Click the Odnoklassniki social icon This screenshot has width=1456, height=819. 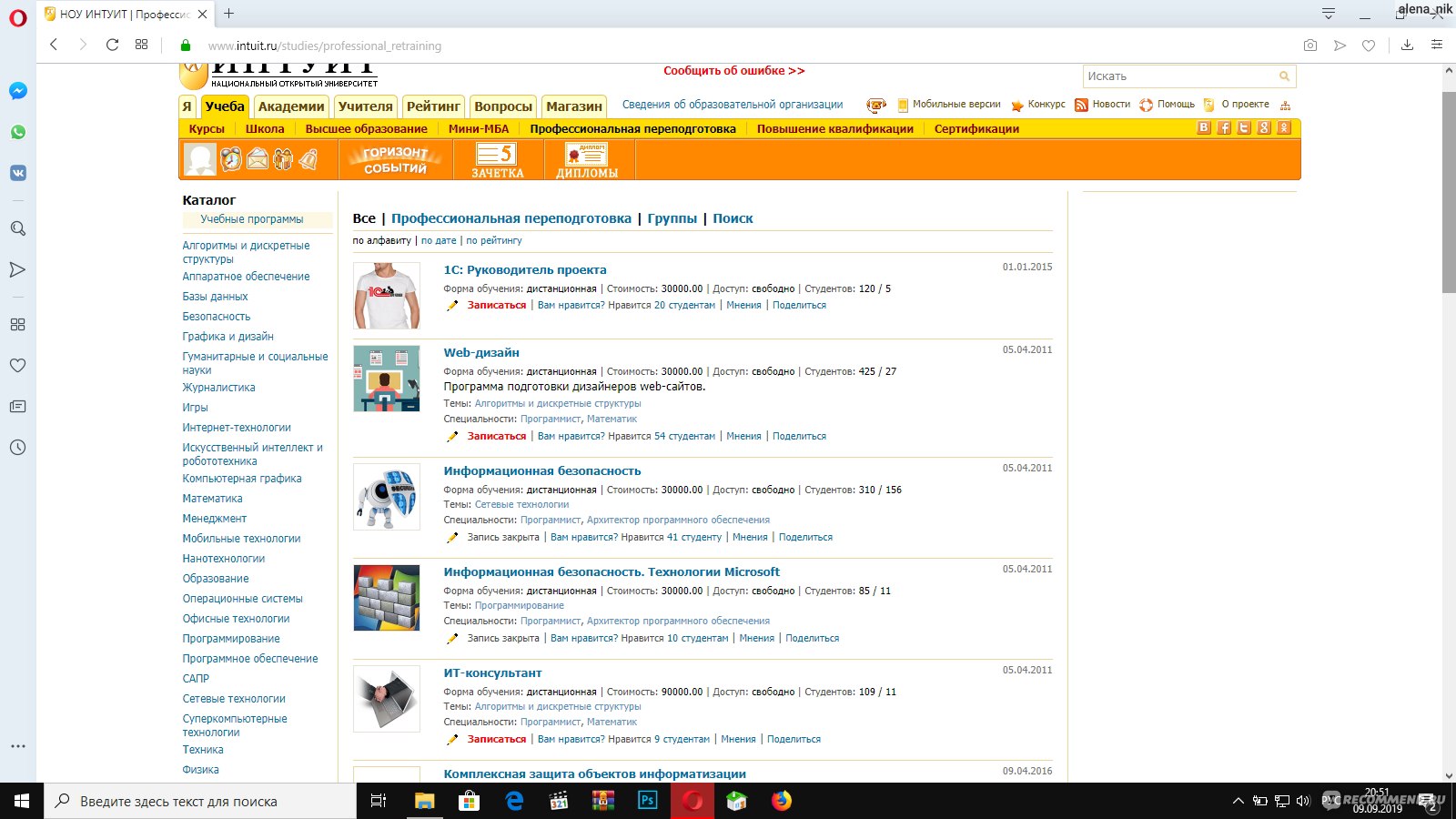coord(1284,128)
